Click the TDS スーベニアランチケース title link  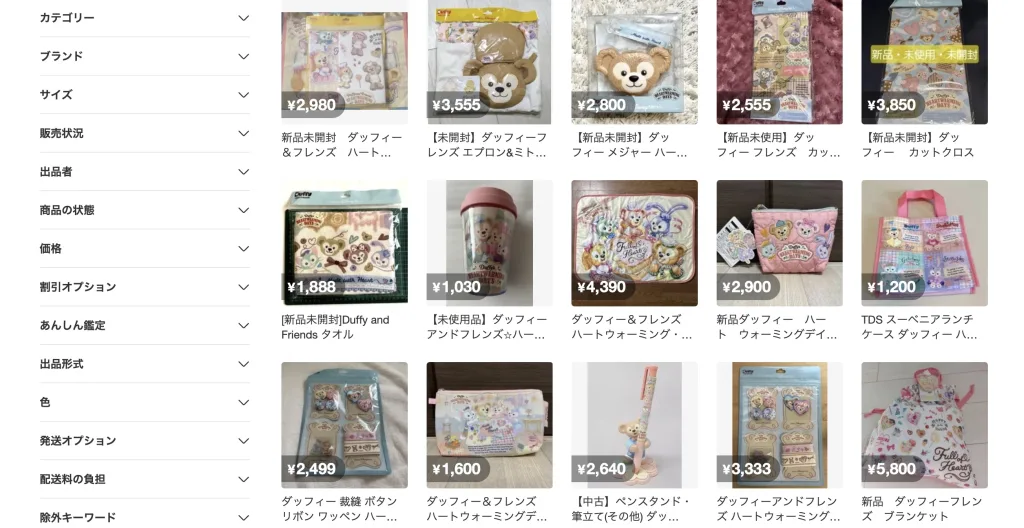point(920,327)
